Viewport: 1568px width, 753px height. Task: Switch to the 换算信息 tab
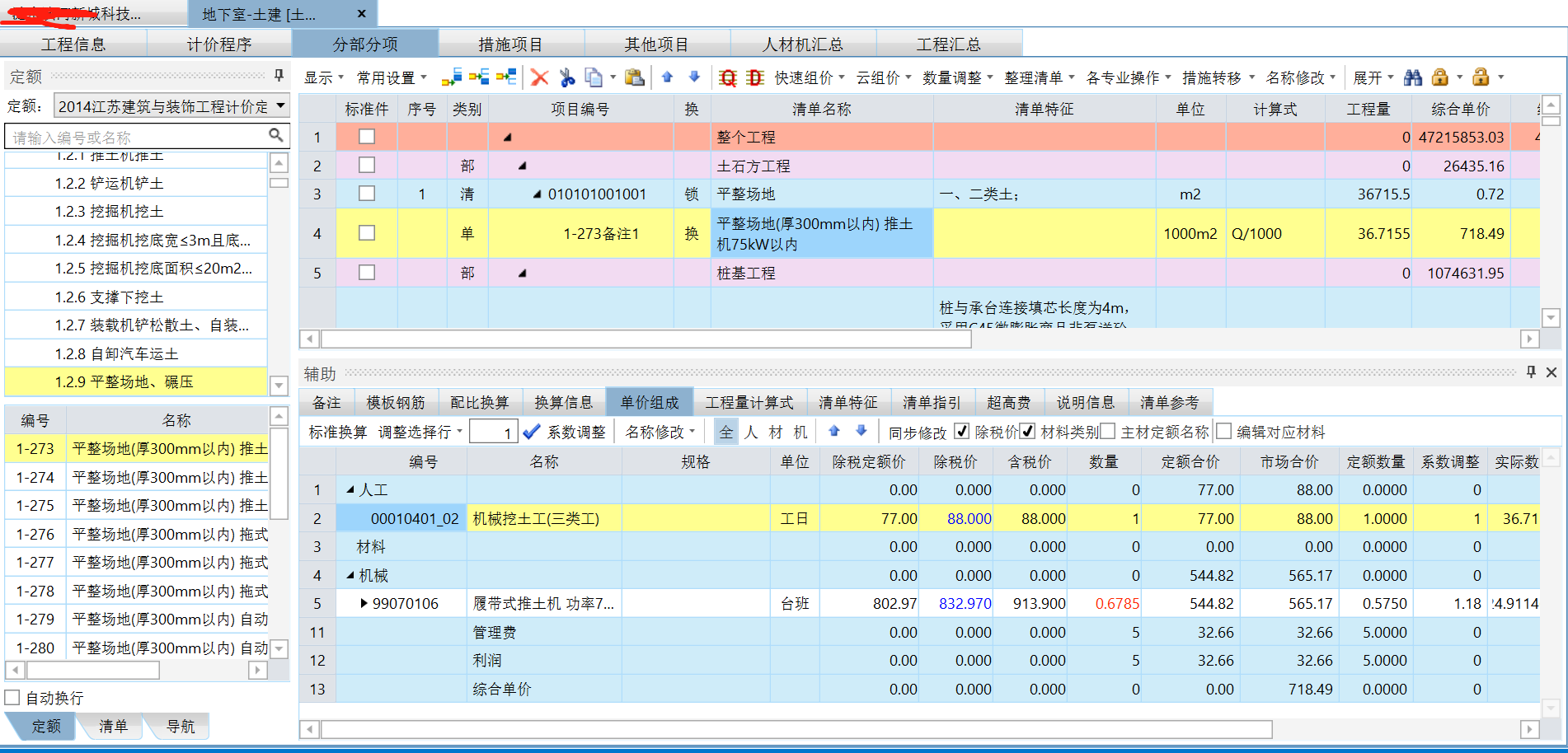(x=564, y=402)
